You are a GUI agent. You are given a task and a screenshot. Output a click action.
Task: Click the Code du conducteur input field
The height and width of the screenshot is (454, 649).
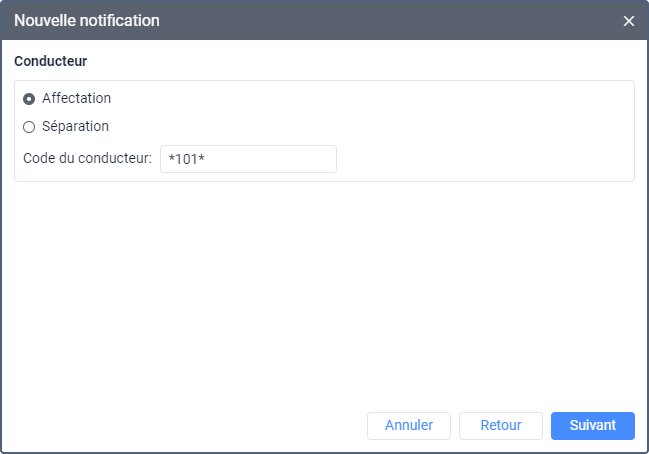(248, 159)
